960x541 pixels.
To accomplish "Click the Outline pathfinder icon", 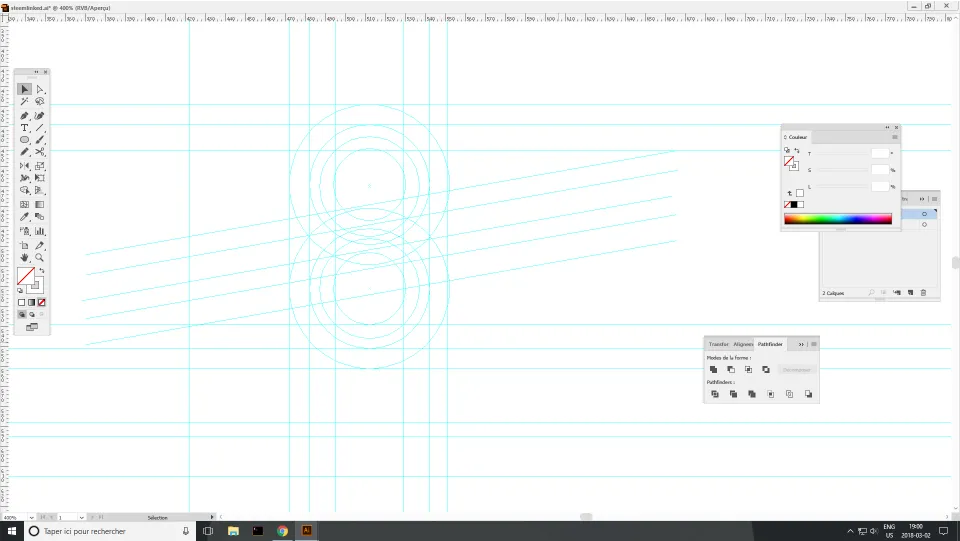I will click(789, 394).
